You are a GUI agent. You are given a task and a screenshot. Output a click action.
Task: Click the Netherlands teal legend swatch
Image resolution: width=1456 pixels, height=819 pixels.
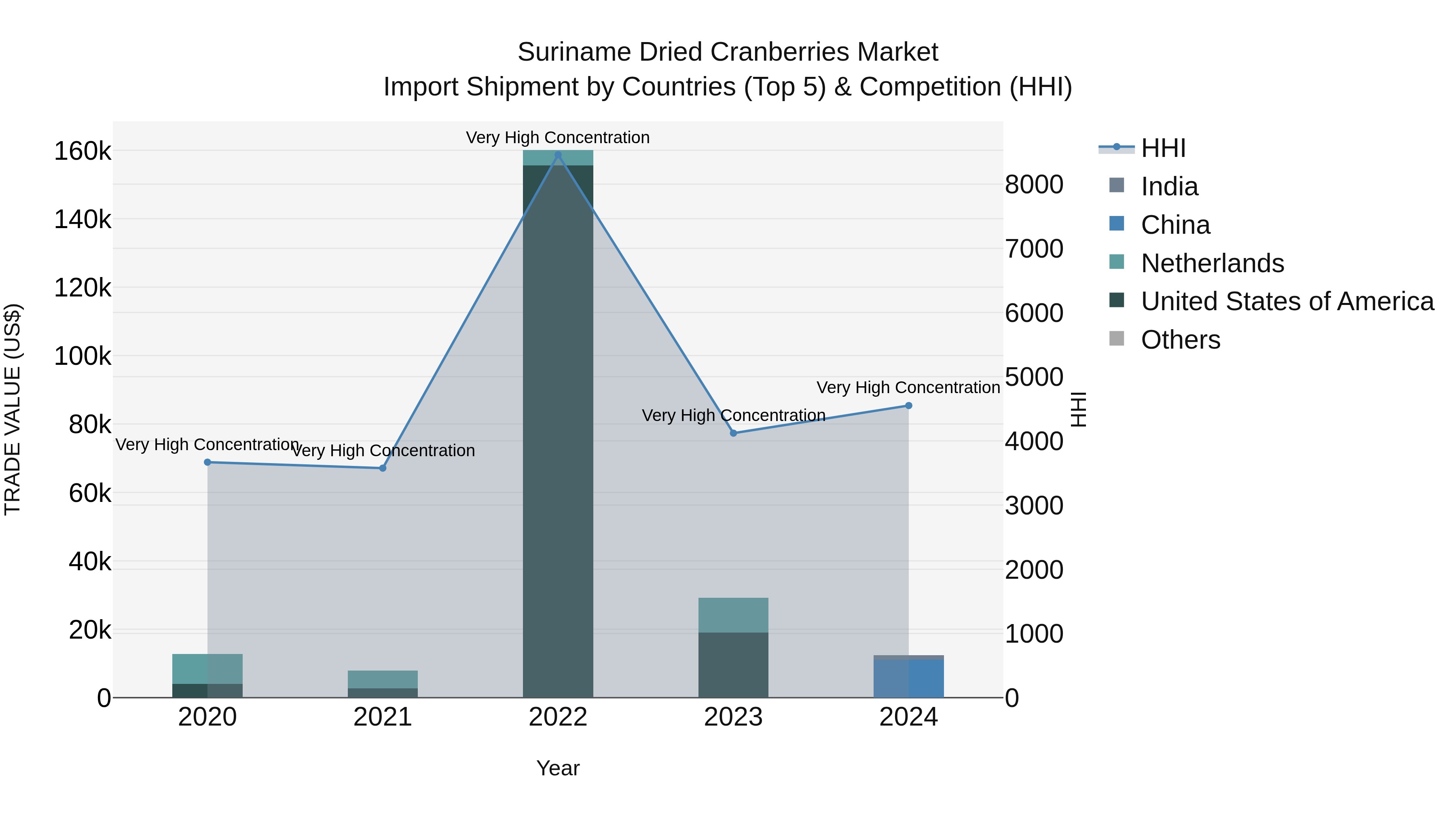[1117, 262]
